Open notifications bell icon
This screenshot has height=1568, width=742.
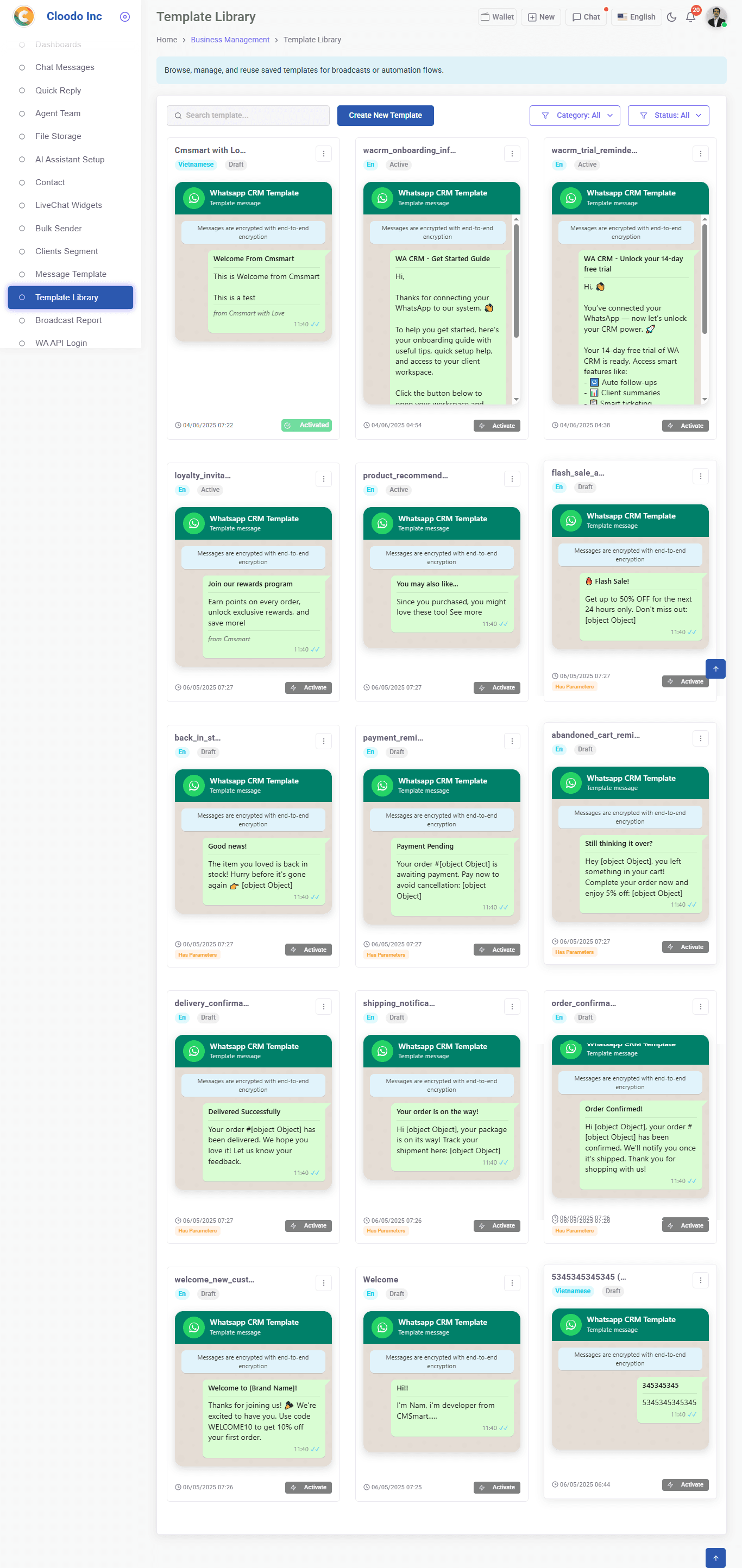[691, 17]
